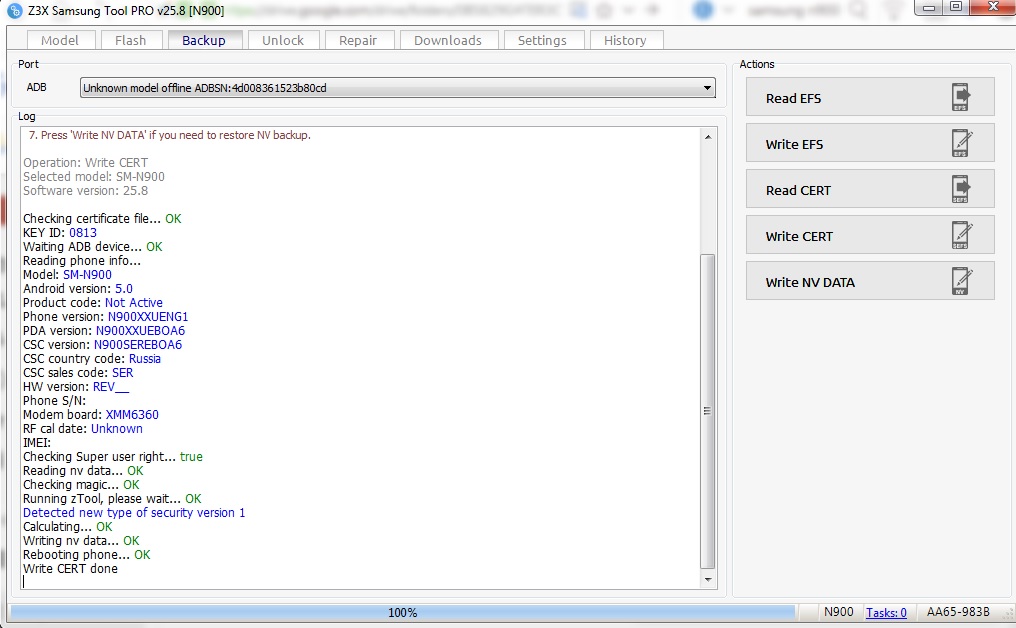View the History tab

pyautogui.click(x=625, y=40)
